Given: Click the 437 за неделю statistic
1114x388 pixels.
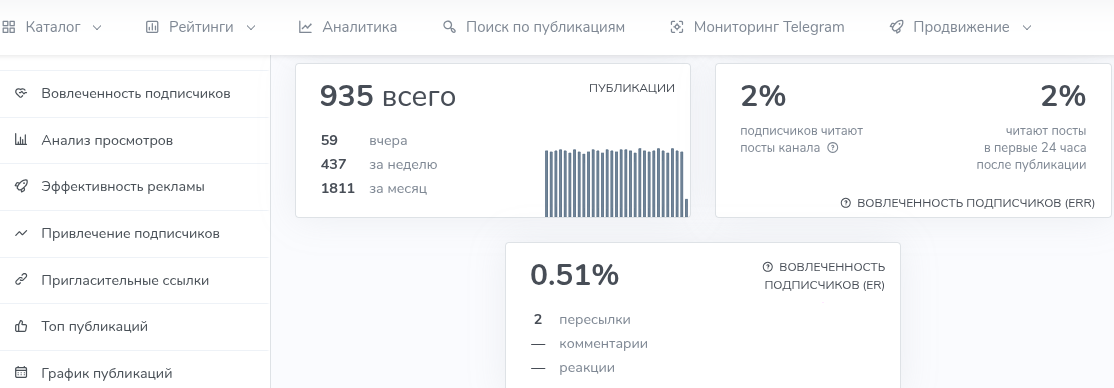Looking at the screenshot, I should (x=379, y=164).
